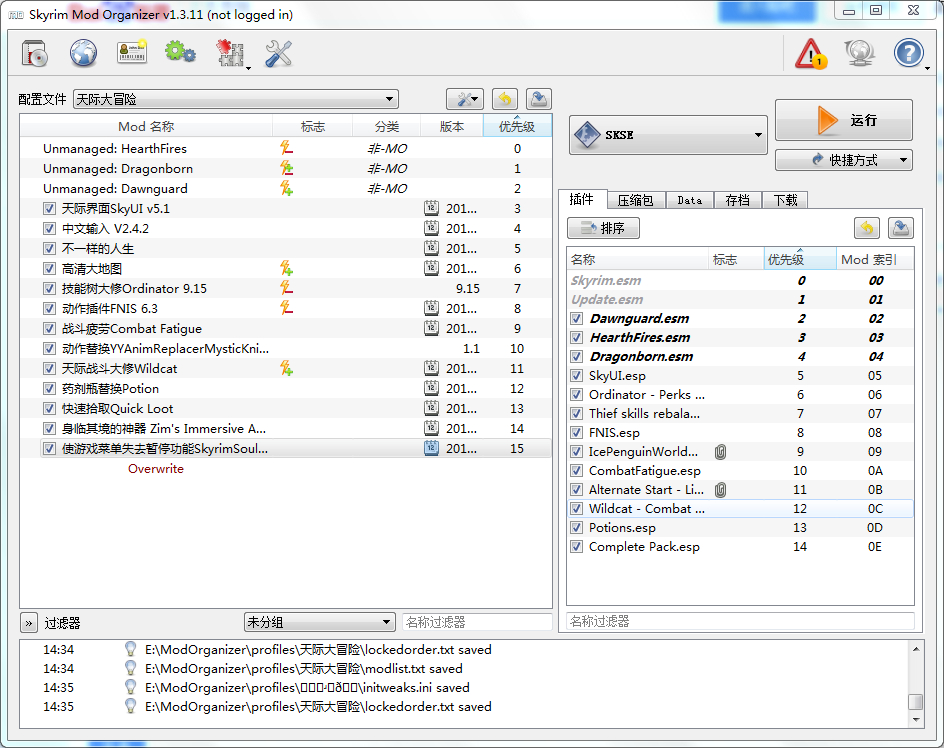Click the log pane scroll down arrow
The height and width of the screenshot is (748, 944).
[x=916, y=720]
